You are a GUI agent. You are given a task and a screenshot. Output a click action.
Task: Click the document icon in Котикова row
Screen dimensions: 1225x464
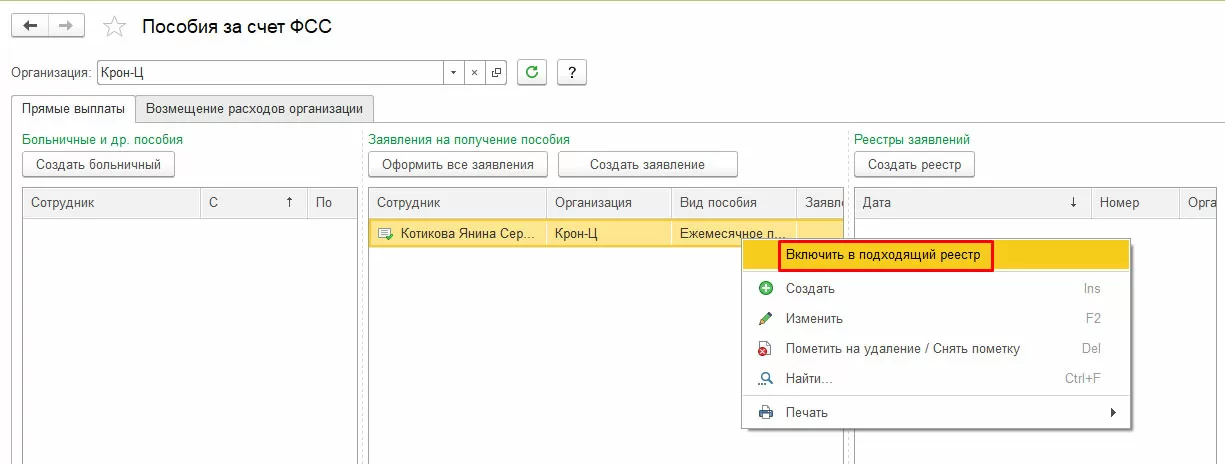click(385, 234)
